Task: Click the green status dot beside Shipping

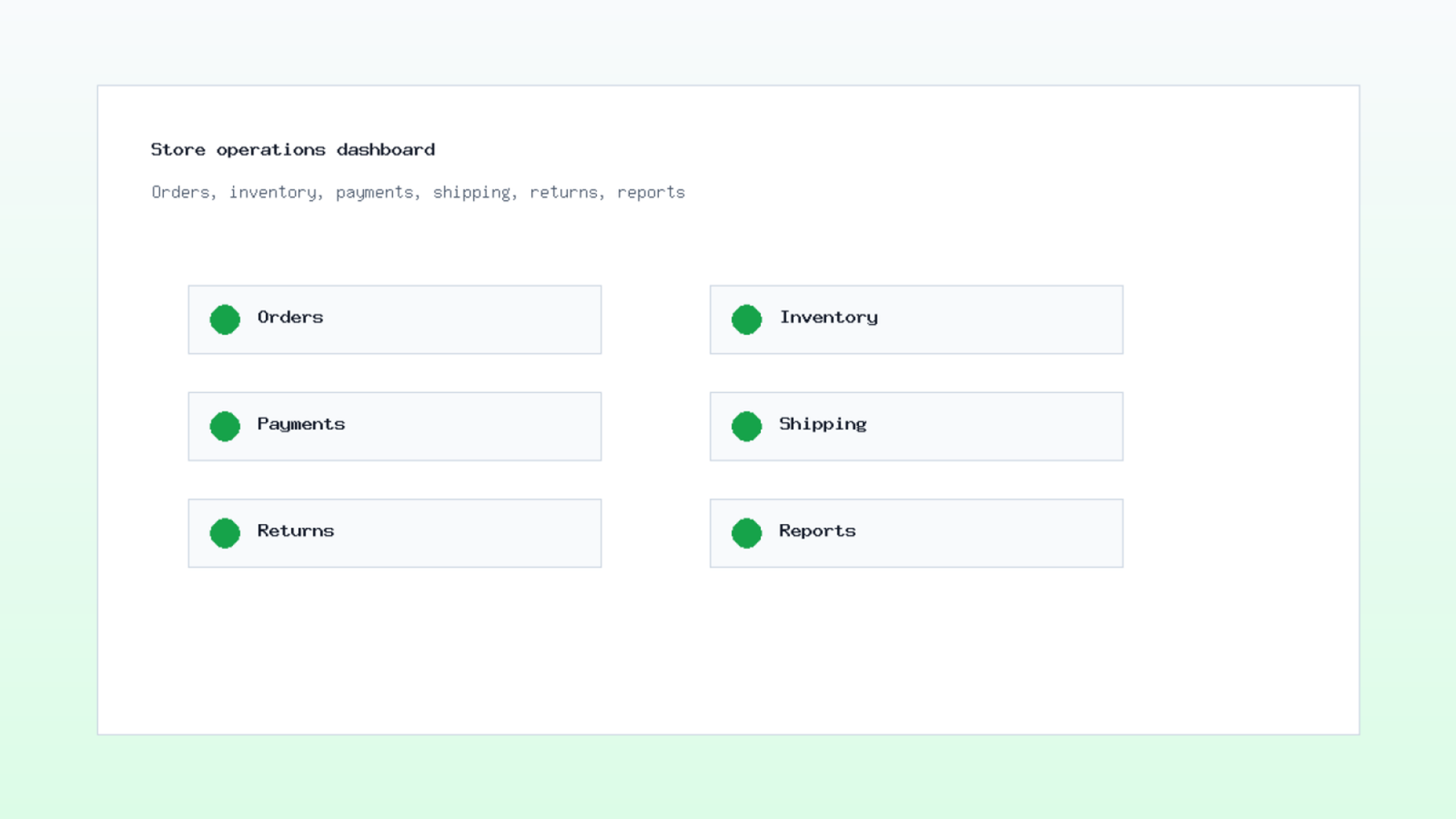Action: [746, 426]
